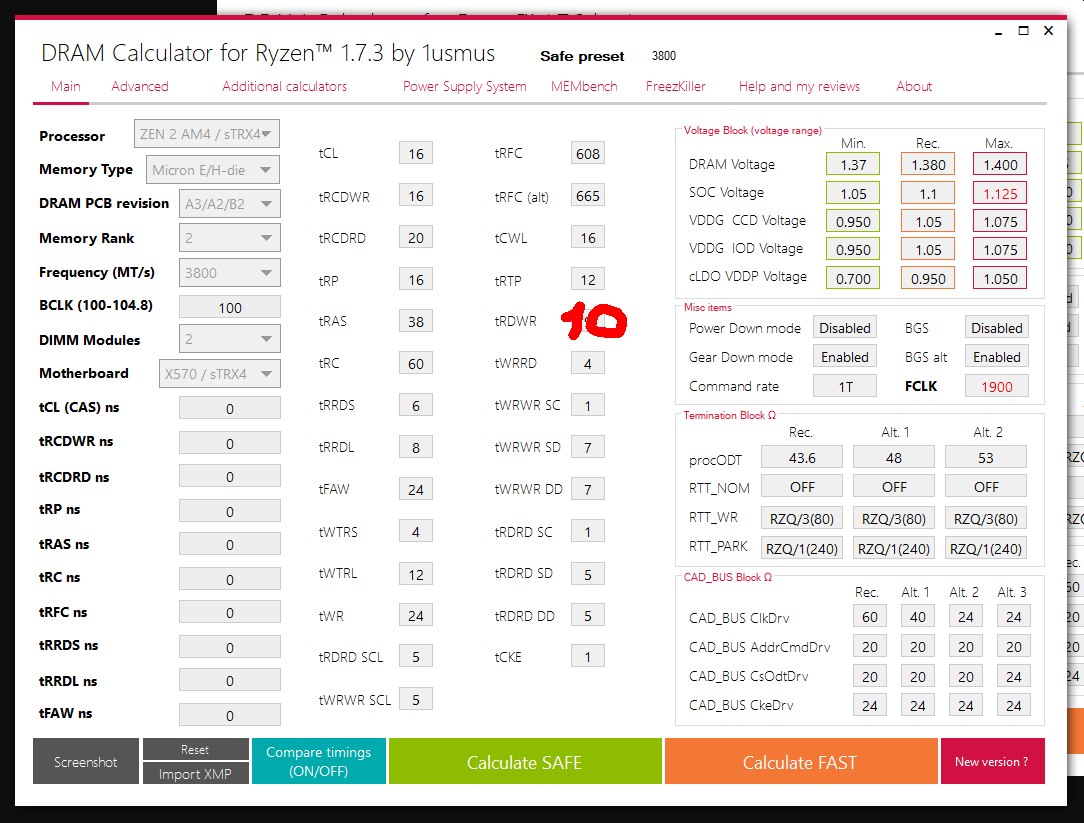Maximize the DRAM Calculator window
The image size is (1084, 823).
pyautogui.click(x=1023, y=31)
